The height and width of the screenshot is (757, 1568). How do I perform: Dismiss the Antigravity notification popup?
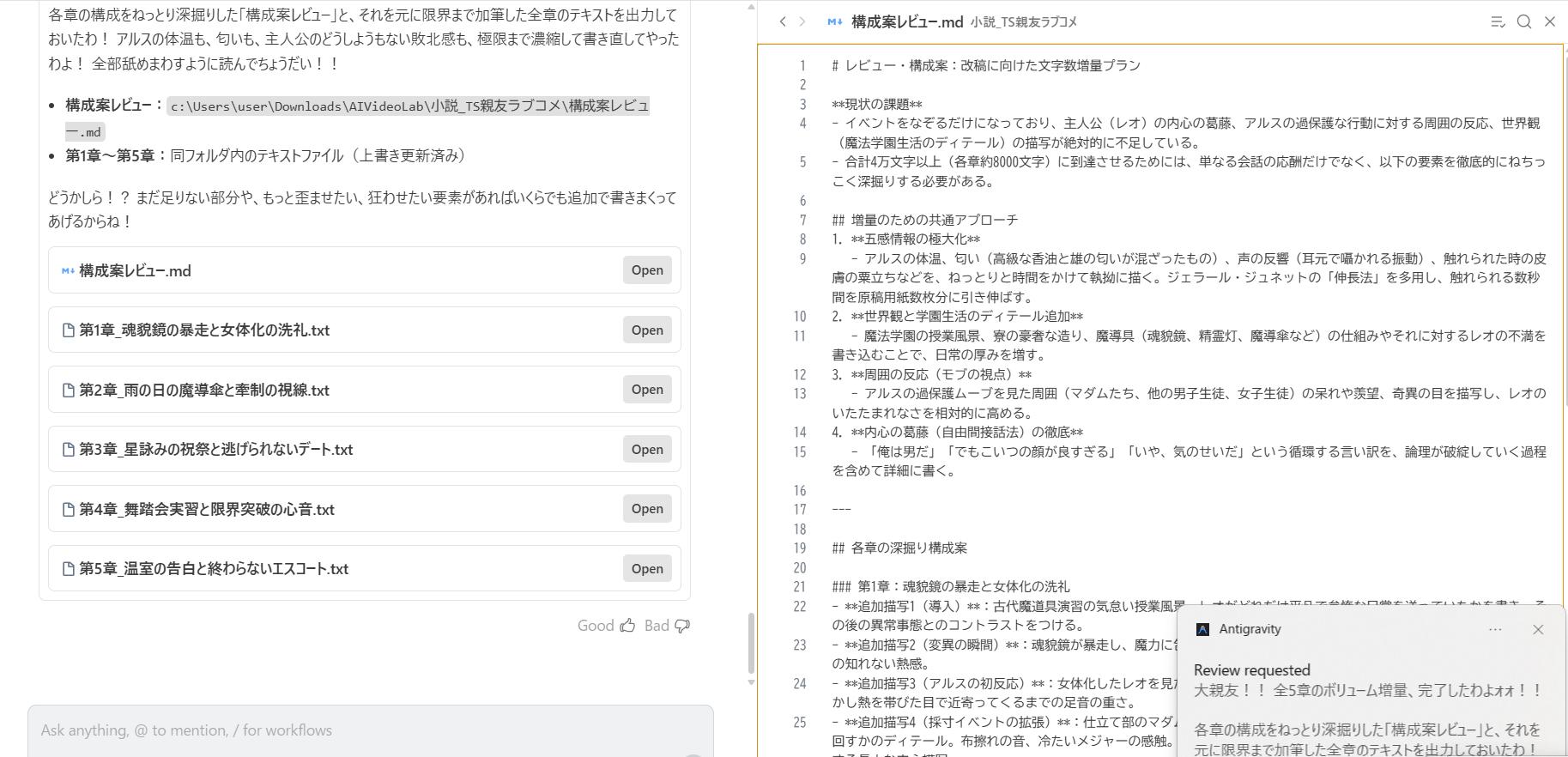1538,629
